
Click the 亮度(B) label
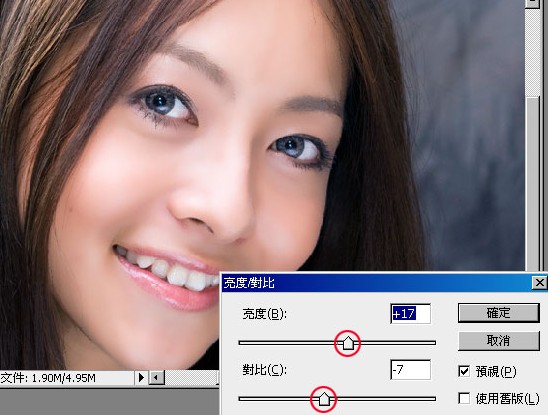(265, 314)
